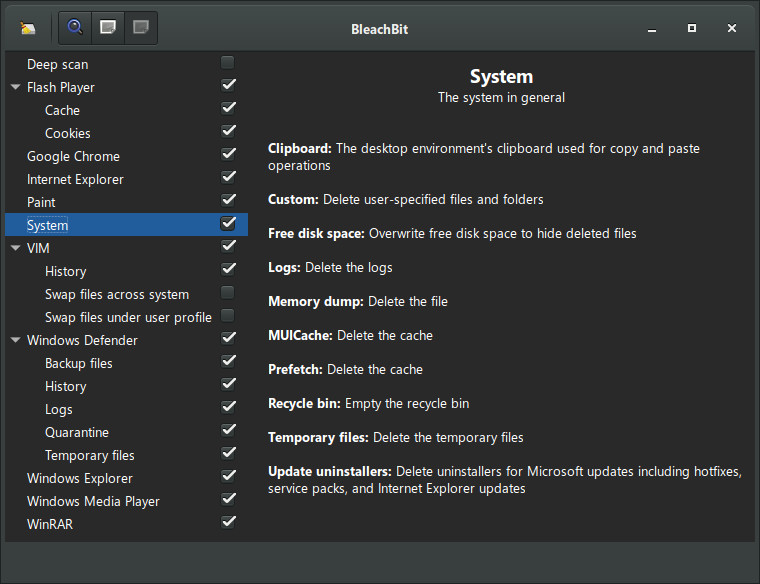Select Windows Media Player in the list
The image size is (760, 584).
click(x=93, y=501)
